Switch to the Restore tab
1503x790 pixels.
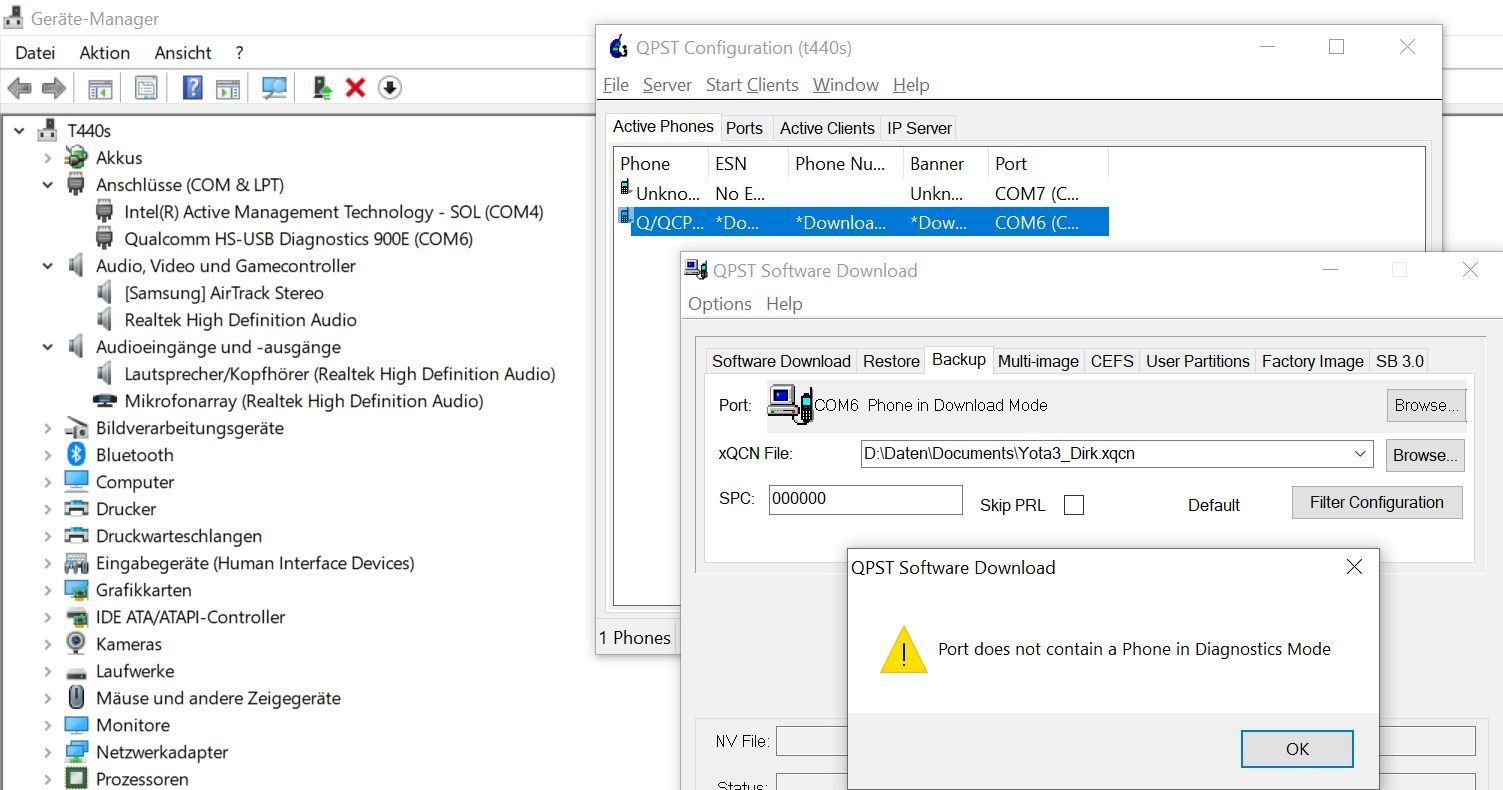[x=891, y=361]
